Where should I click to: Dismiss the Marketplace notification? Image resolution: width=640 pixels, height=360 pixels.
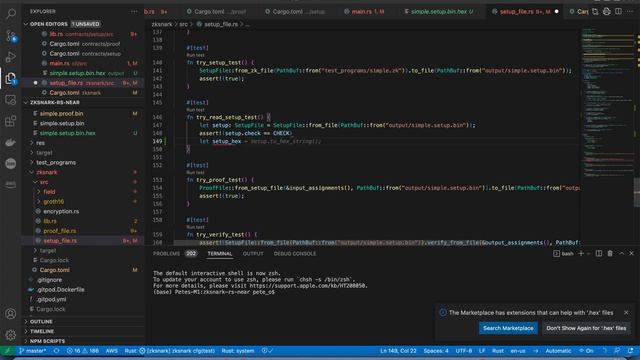click(626, 312)
